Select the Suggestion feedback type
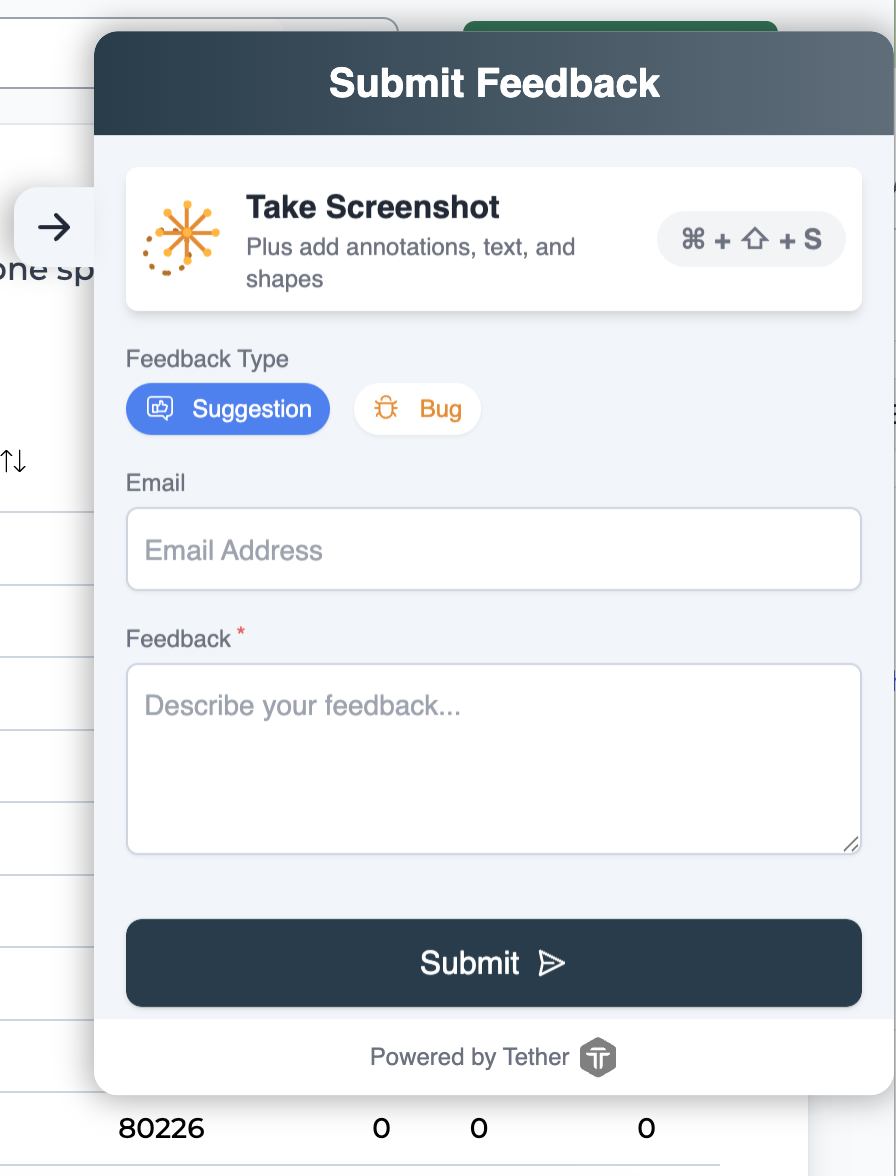Viewport: 896px width, 1176px height. (x=228, y=409)
